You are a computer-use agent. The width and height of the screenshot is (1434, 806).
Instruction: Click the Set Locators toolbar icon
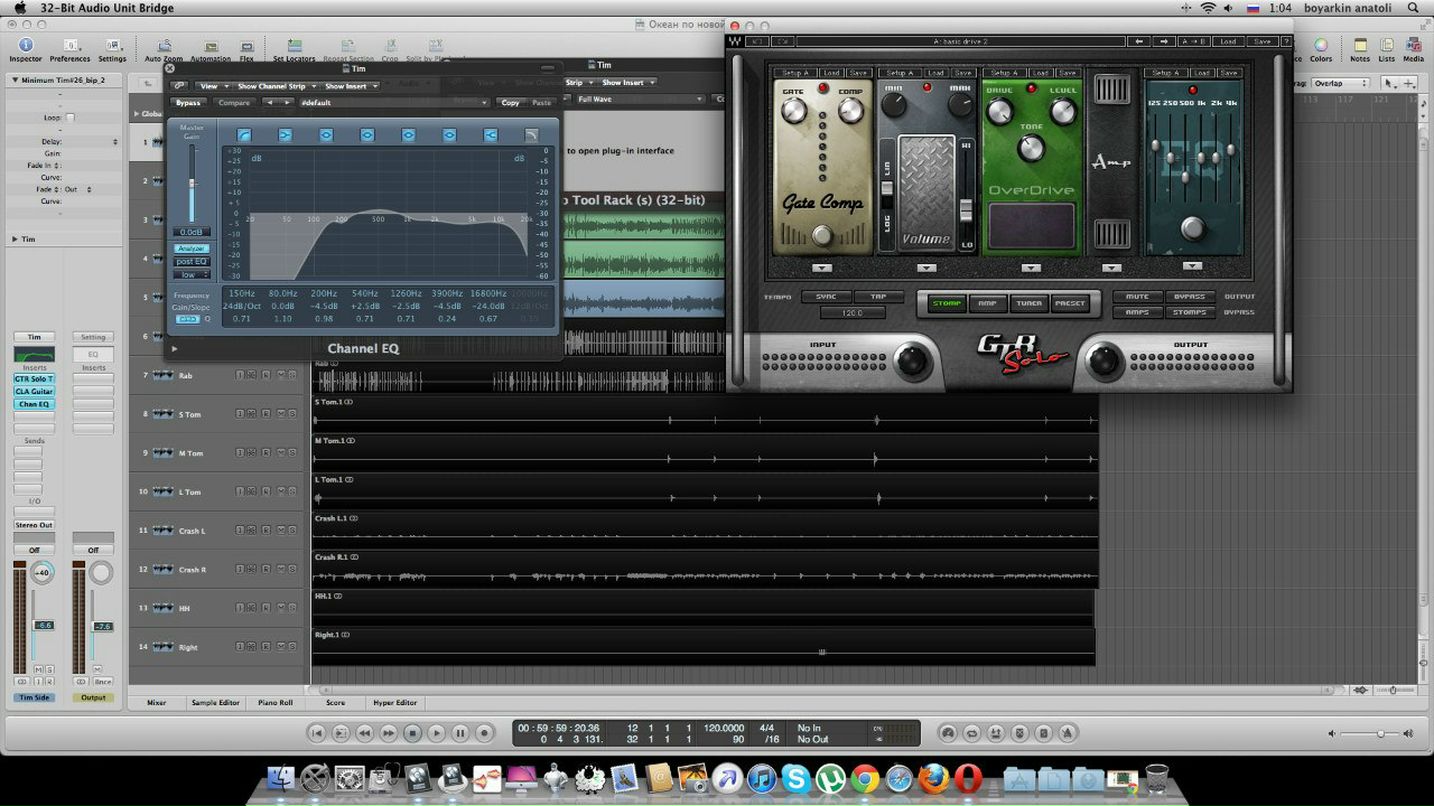point(294,46)
